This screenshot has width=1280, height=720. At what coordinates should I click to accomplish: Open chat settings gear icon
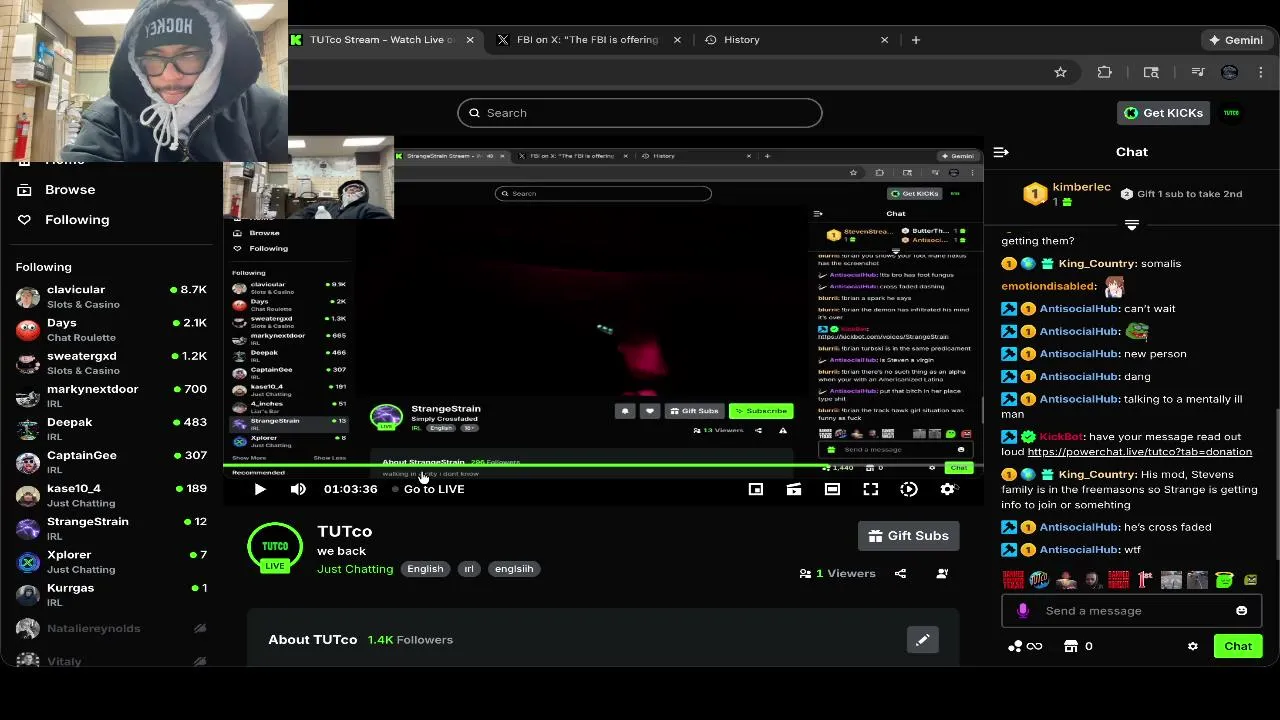(x=1193, y=646)
